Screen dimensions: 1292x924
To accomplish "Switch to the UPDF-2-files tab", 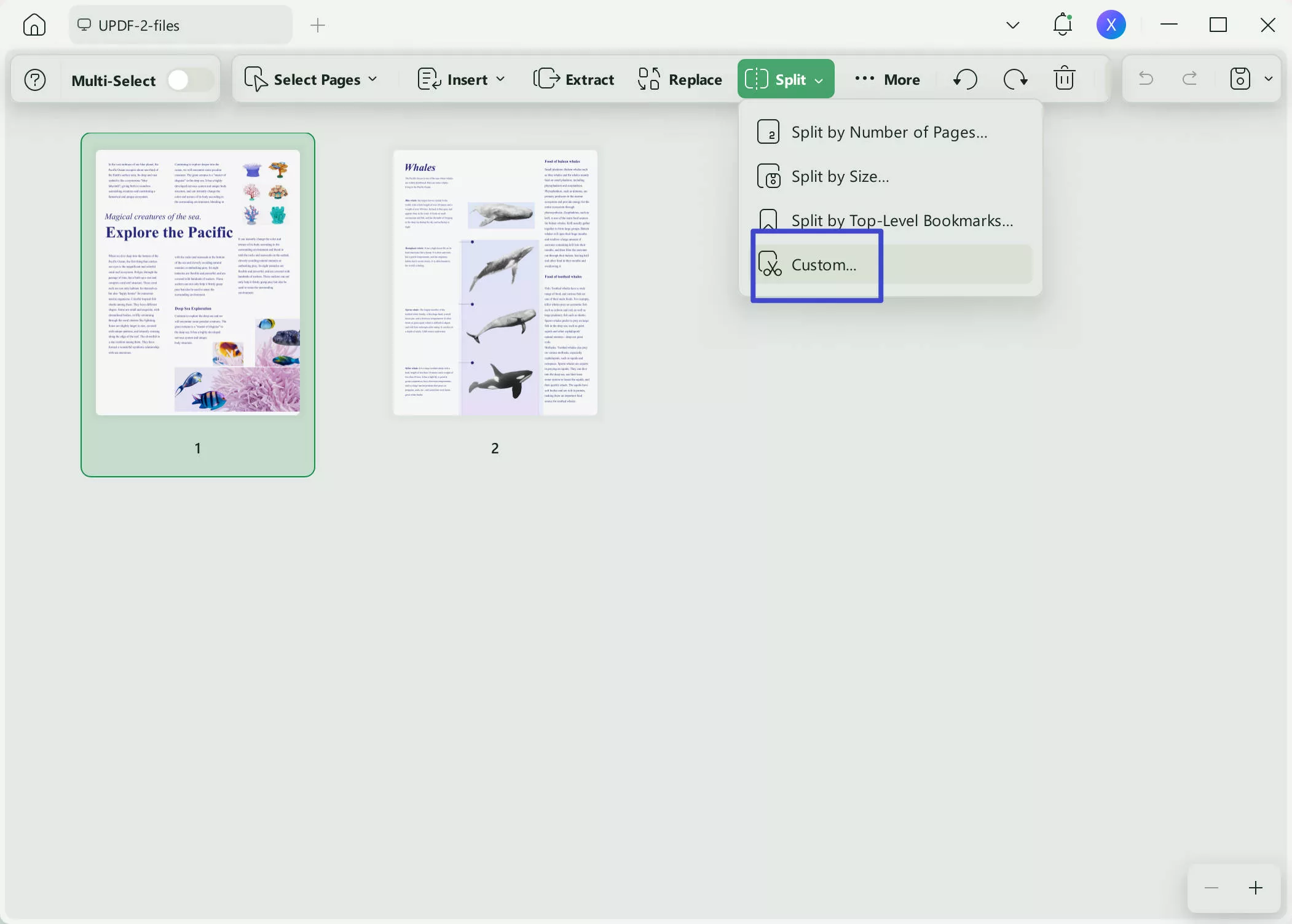I will (x=179, y=25).
